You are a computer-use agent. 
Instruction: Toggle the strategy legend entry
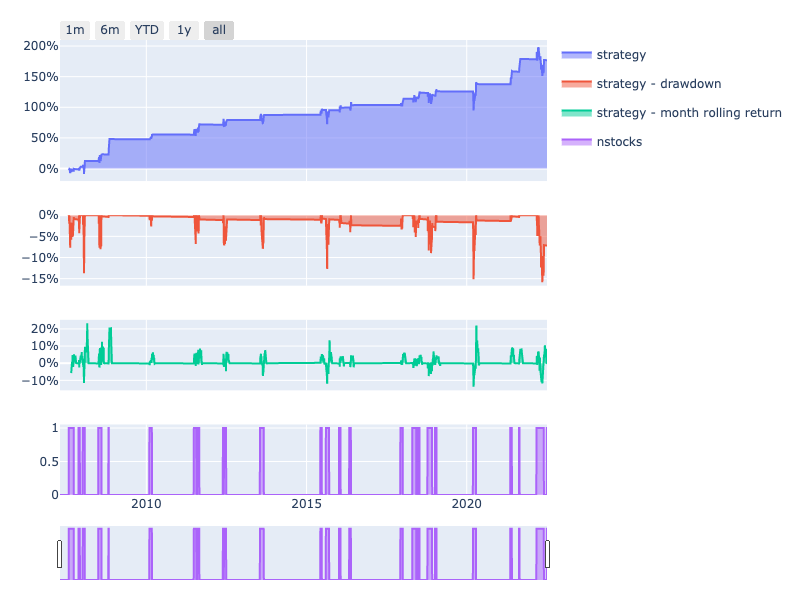(621, 54)
